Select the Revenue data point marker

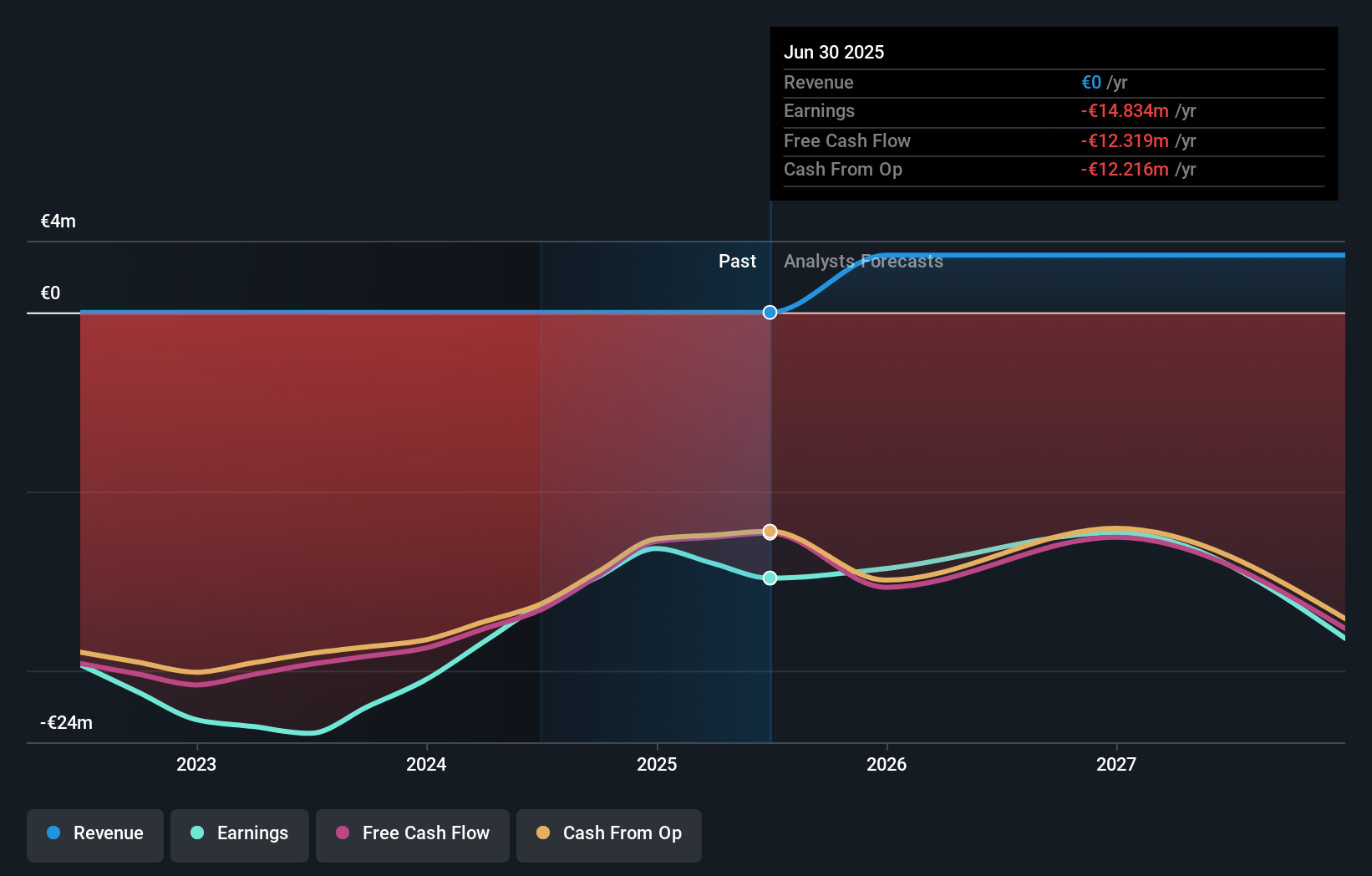tap(770, 312)
